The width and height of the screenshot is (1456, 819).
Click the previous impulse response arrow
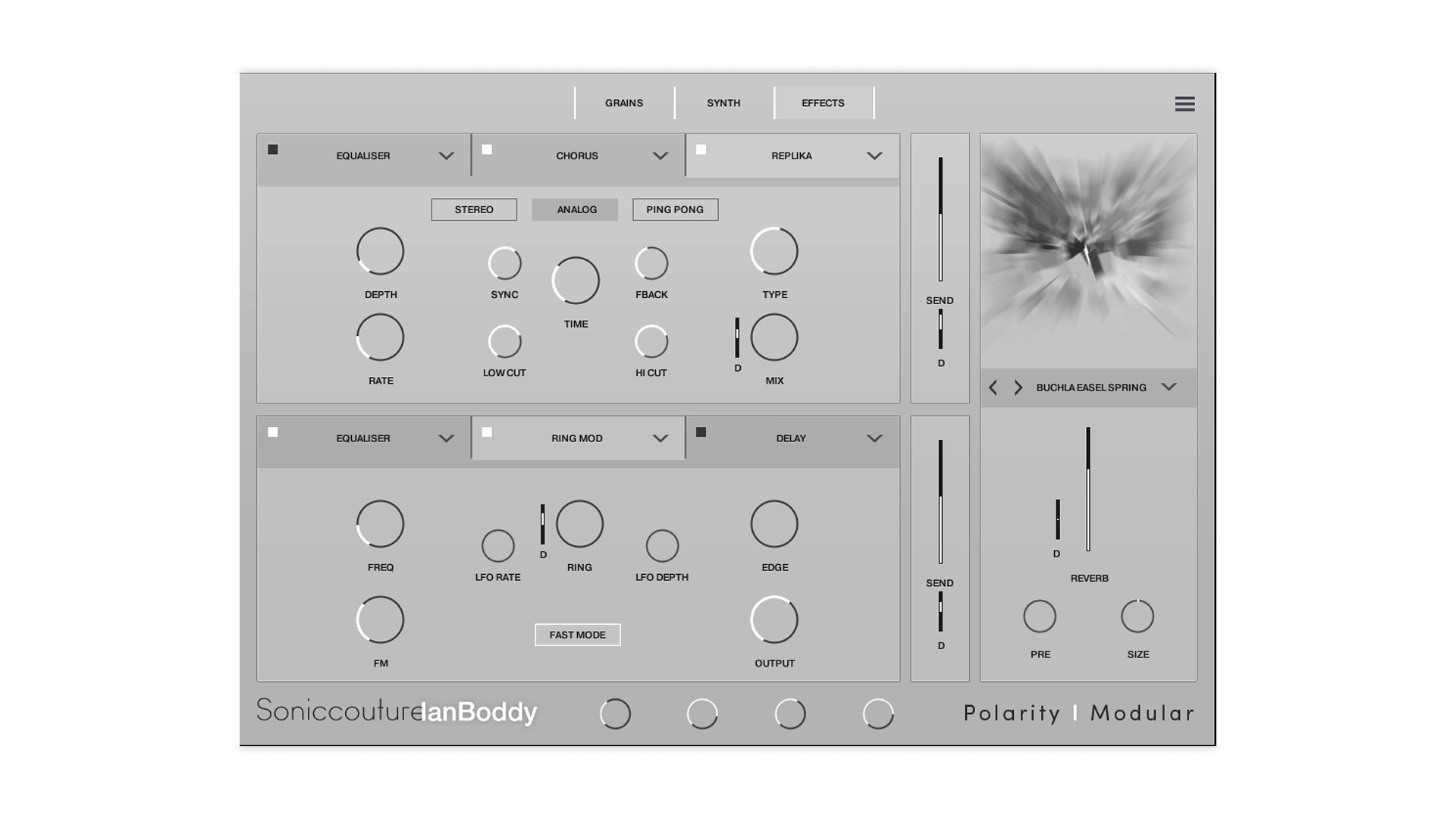993,387
